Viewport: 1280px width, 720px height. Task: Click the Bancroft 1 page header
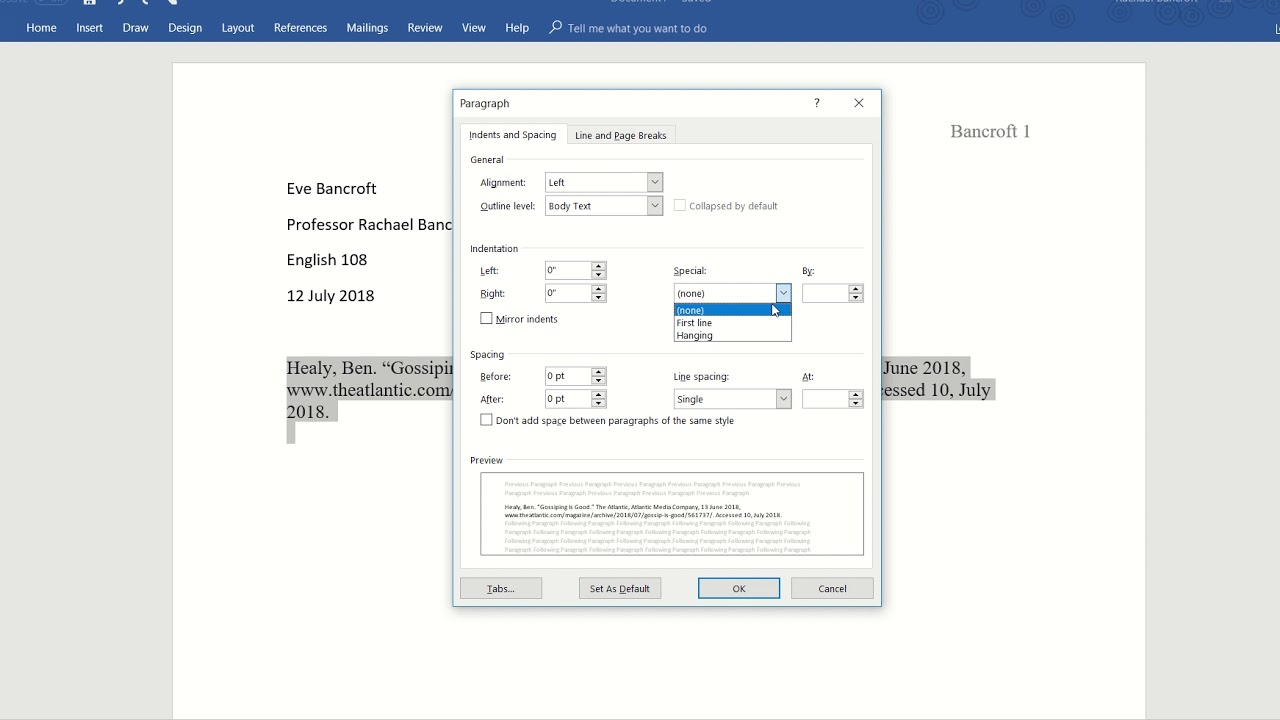click(990, 131)
